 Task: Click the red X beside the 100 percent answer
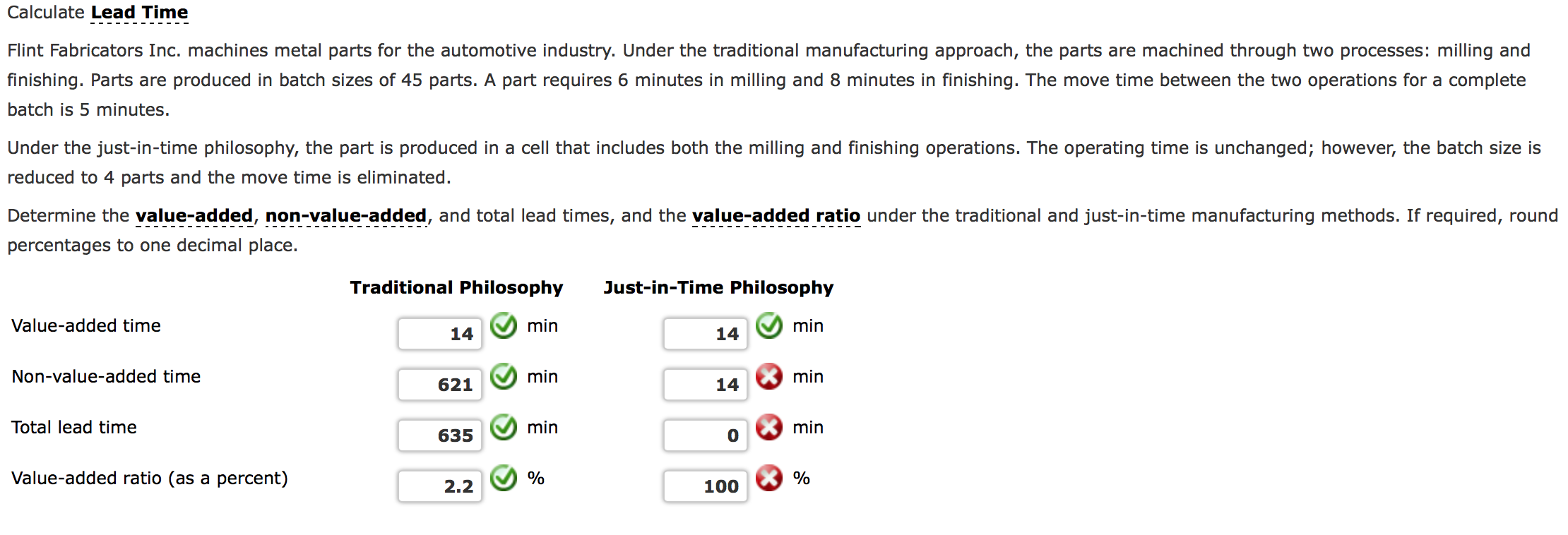click(768, 478)
